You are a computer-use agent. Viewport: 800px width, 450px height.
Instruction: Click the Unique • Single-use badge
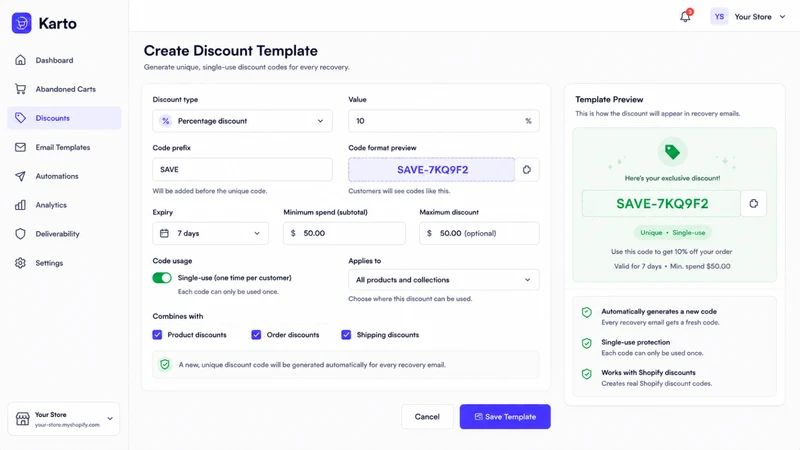[672, 233]
